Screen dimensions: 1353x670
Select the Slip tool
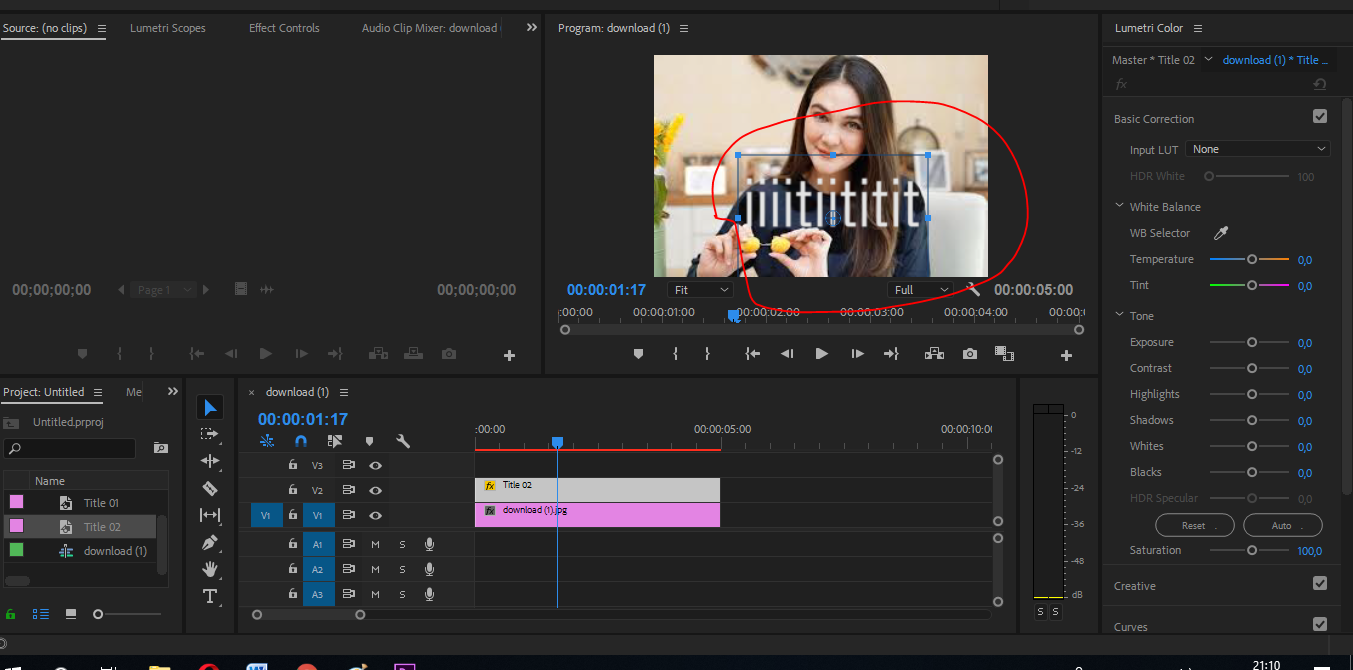(210, 515)
